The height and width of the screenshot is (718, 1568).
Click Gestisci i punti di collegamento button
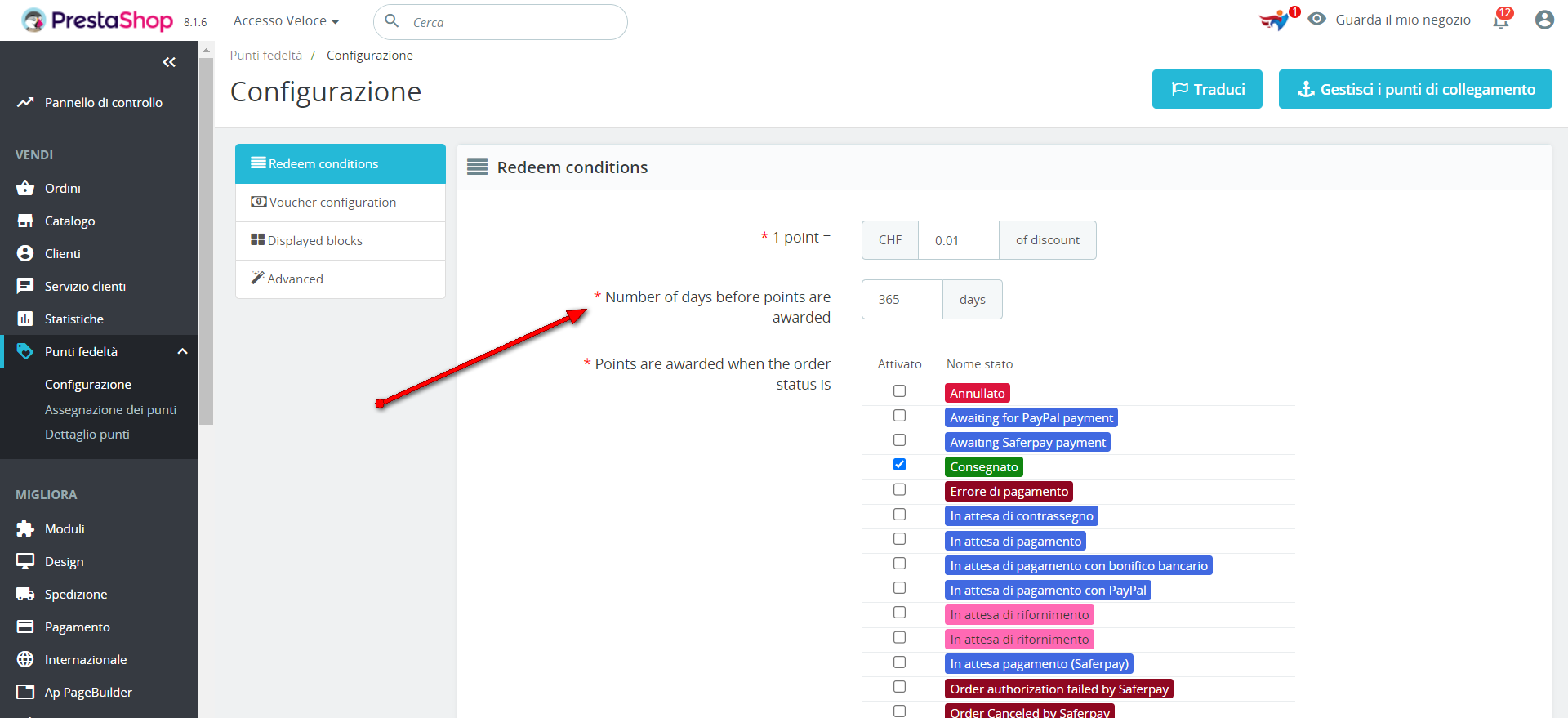pos(1414,89)
